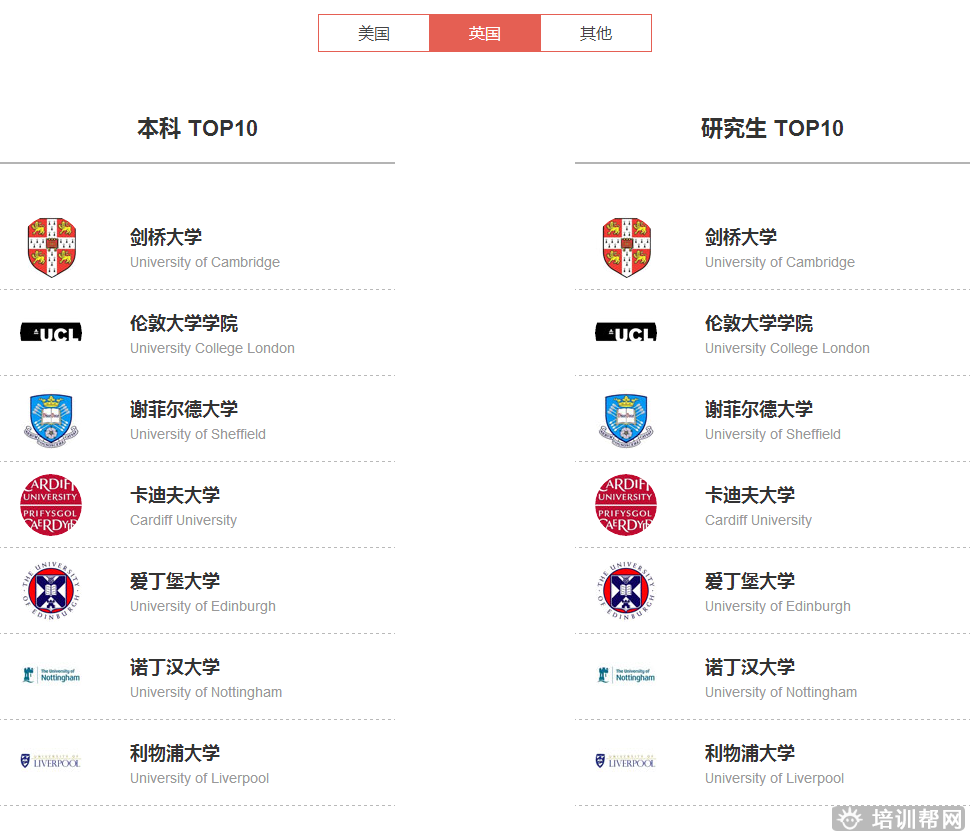The height and width of the screenshot is (836, 970).
Task: Click Sheffield crest in 本科 TOP10 list
Action: pyautogui.click(x=51, y=419)
